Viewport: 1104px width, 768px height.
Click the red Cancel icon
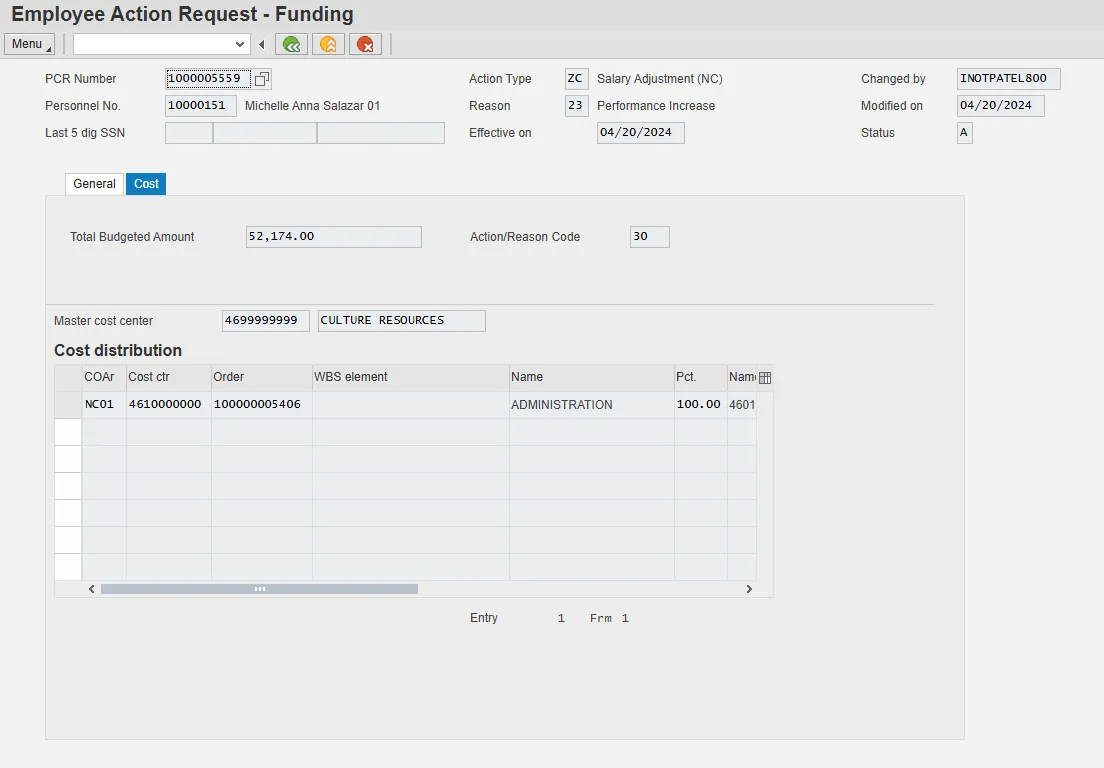[x=365, y=44]
